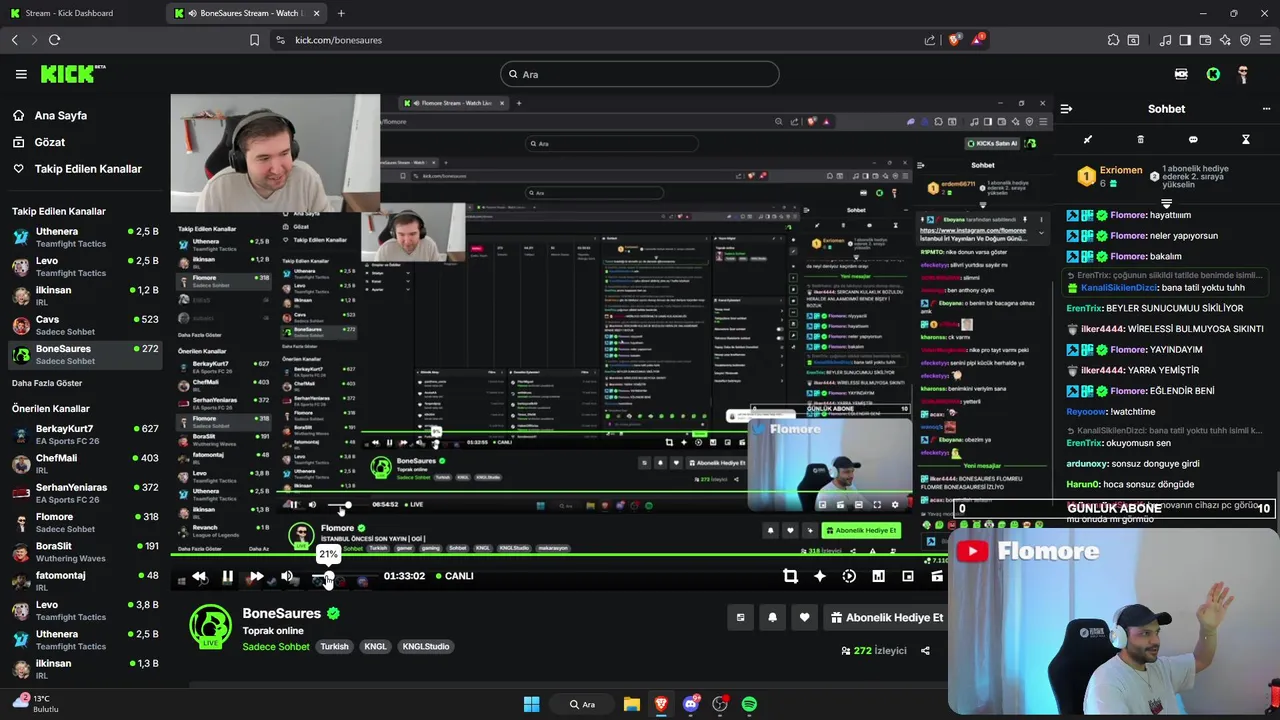The height and width of the screenshot is (720, 1280).
Task: Open Flomore channel in recommended list
Action: point(85,523)
